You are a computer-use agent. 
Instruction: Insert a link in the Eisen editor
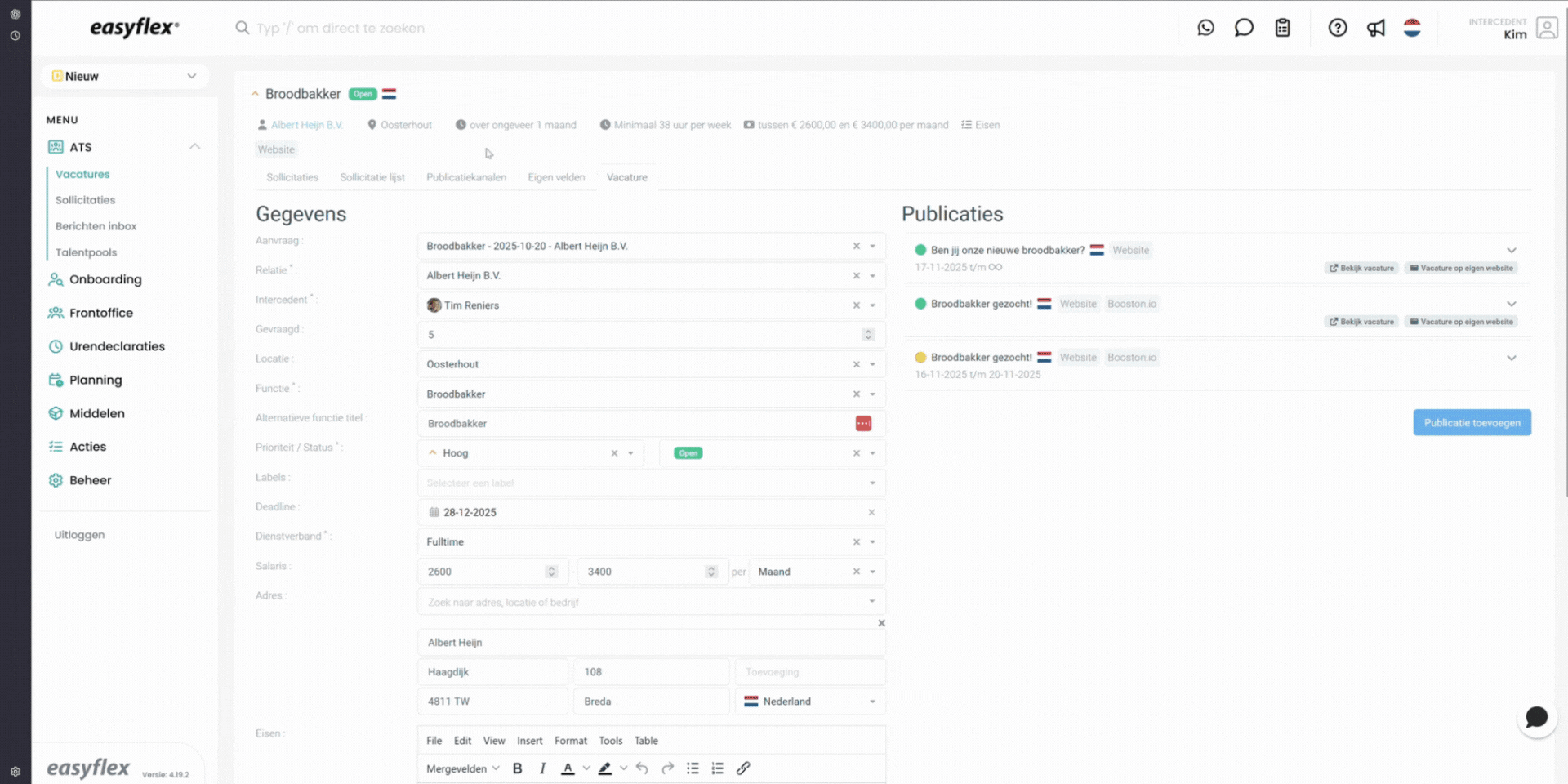(743, 768)
